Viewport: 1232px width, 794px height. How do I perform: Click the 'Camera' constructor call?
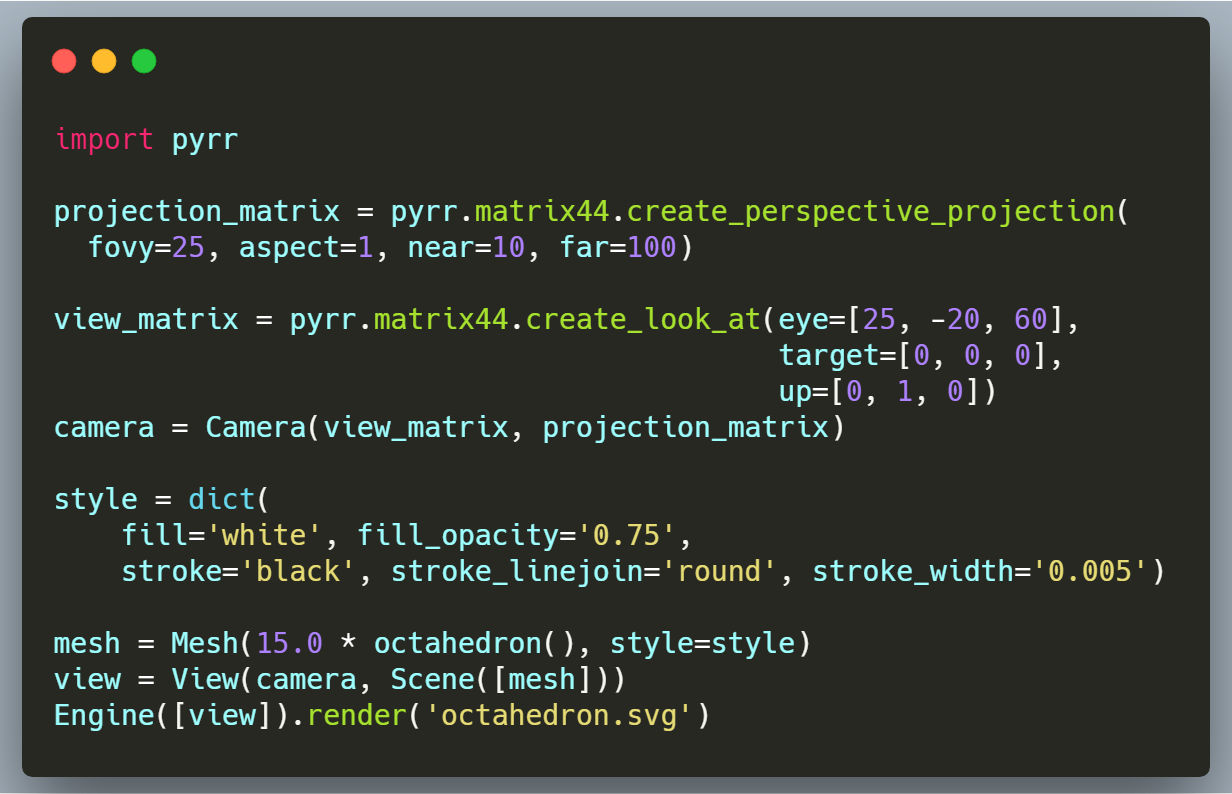click(x=256, y=427)
